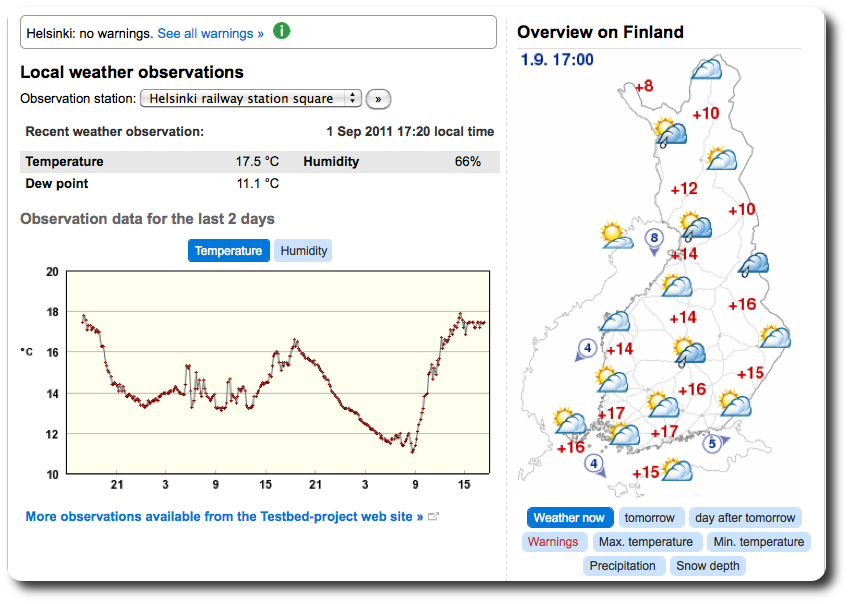Show day after tomorrow forecast map
This screenshot has height=604, width=849.
[x=746, y=518]
